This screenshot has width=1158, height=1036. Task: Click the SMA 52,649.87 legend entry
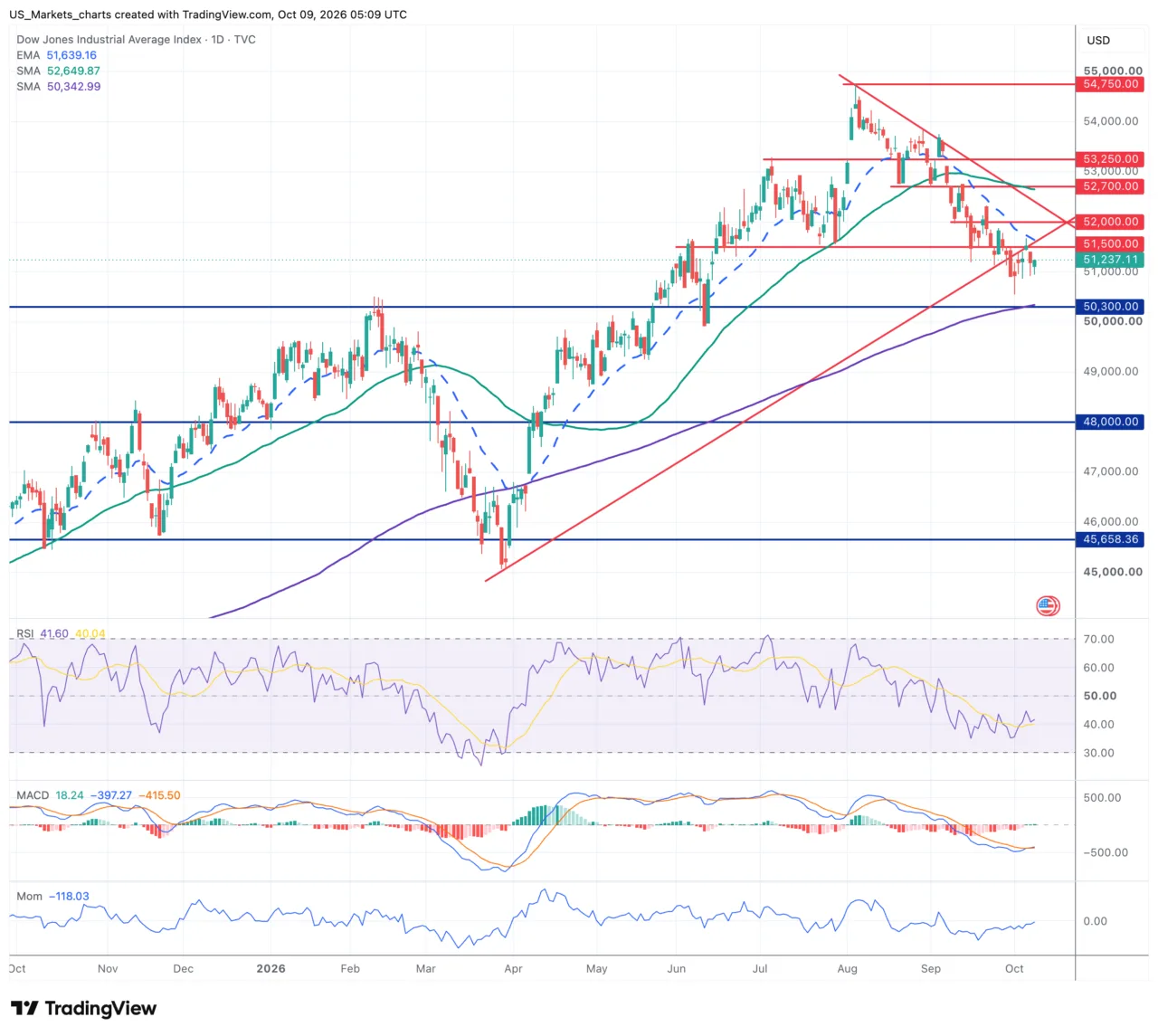pyautogui.click(x=58, y=71)
